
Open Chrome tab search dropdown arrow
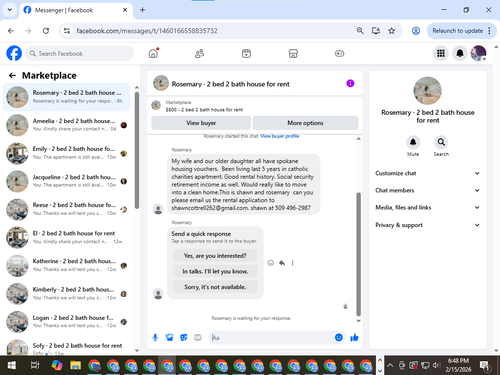click(x=10, y=10)
